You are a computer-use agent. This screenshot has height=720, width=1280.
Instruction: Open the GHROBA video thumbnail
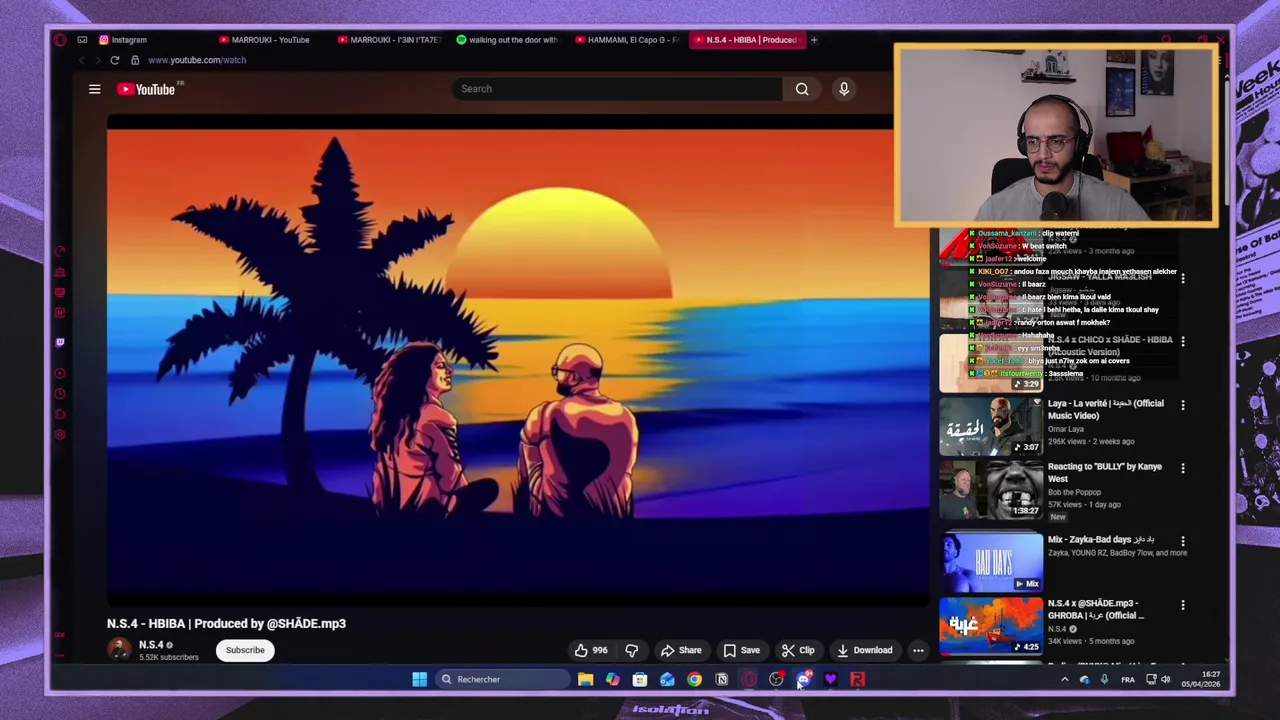pyautogui.click(x=991, y=627)
